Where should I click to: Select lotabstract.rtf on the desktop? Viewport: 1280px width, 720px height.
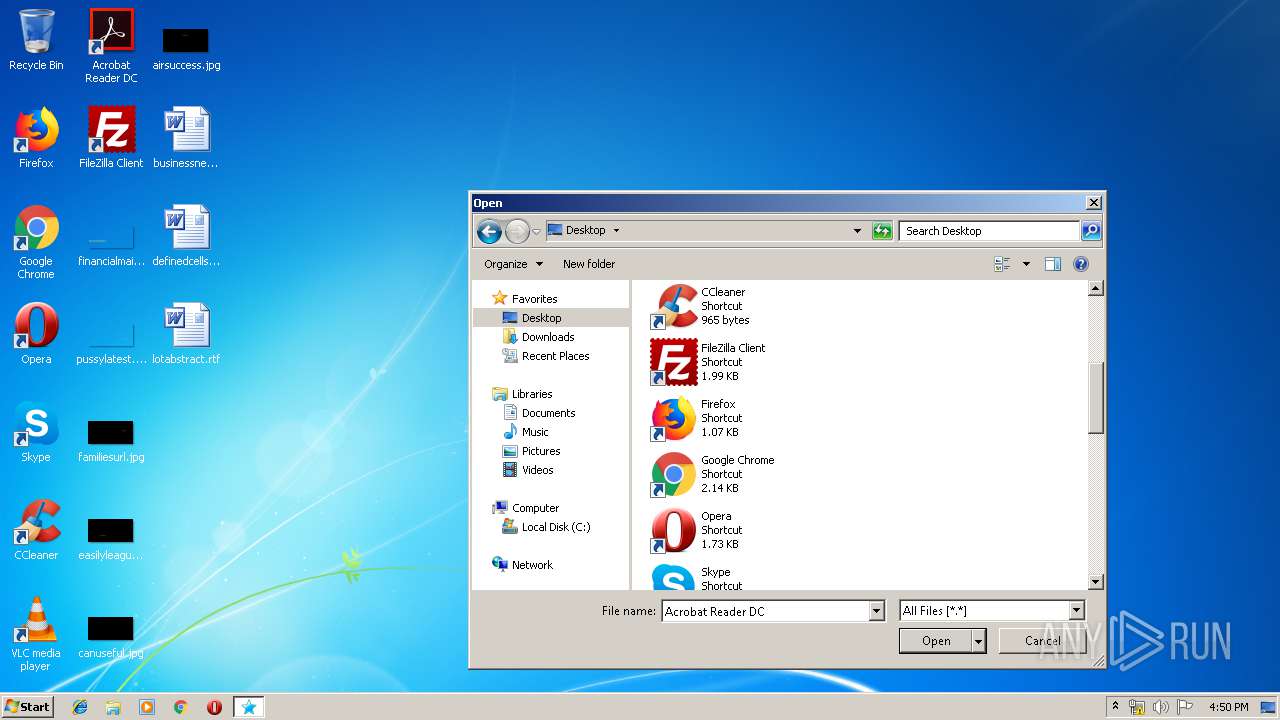coord(186,334)
